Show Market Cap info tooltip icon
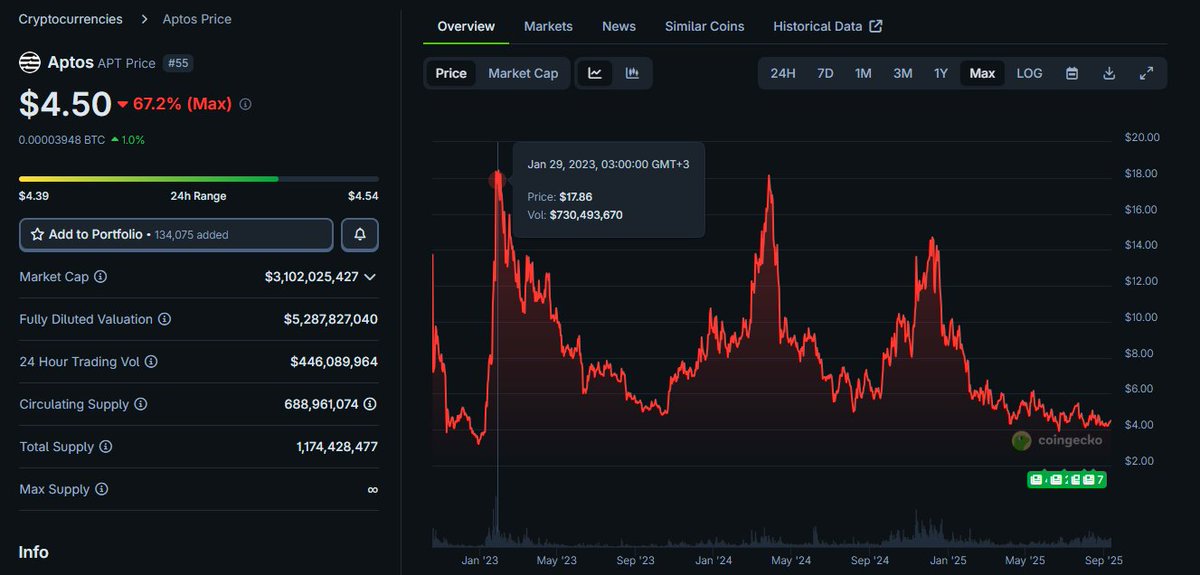 coord(100,277)
